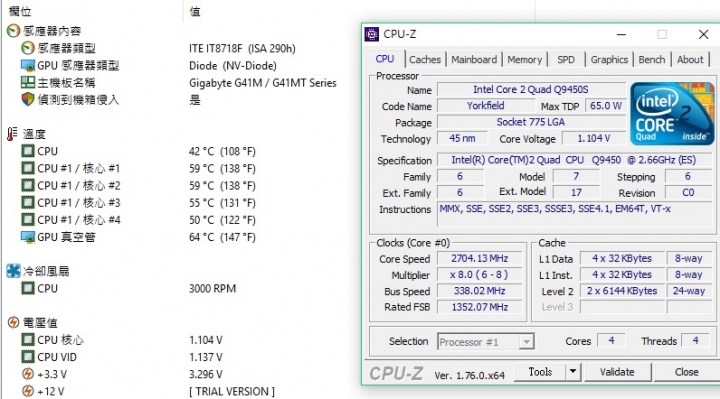Click the chassis intrusion shield icon
720x399 pixels.
click(28, 99)
